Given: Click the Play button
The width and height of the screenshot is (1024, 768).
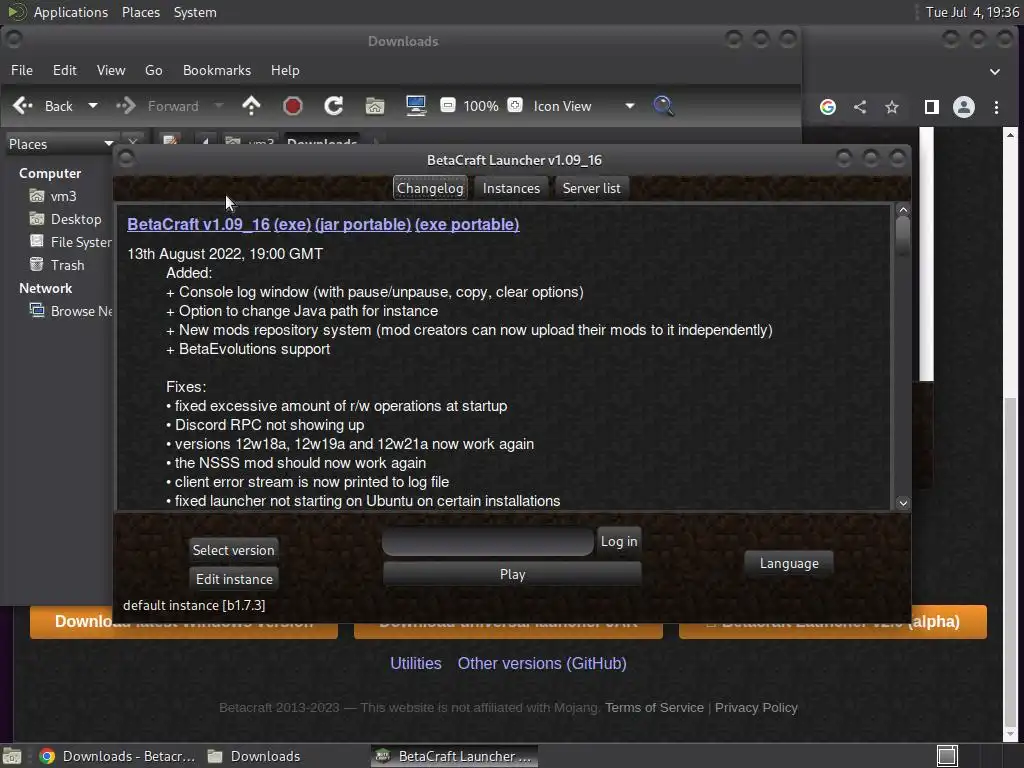Looking at the screenshot, I should click(x=512, y=575).
